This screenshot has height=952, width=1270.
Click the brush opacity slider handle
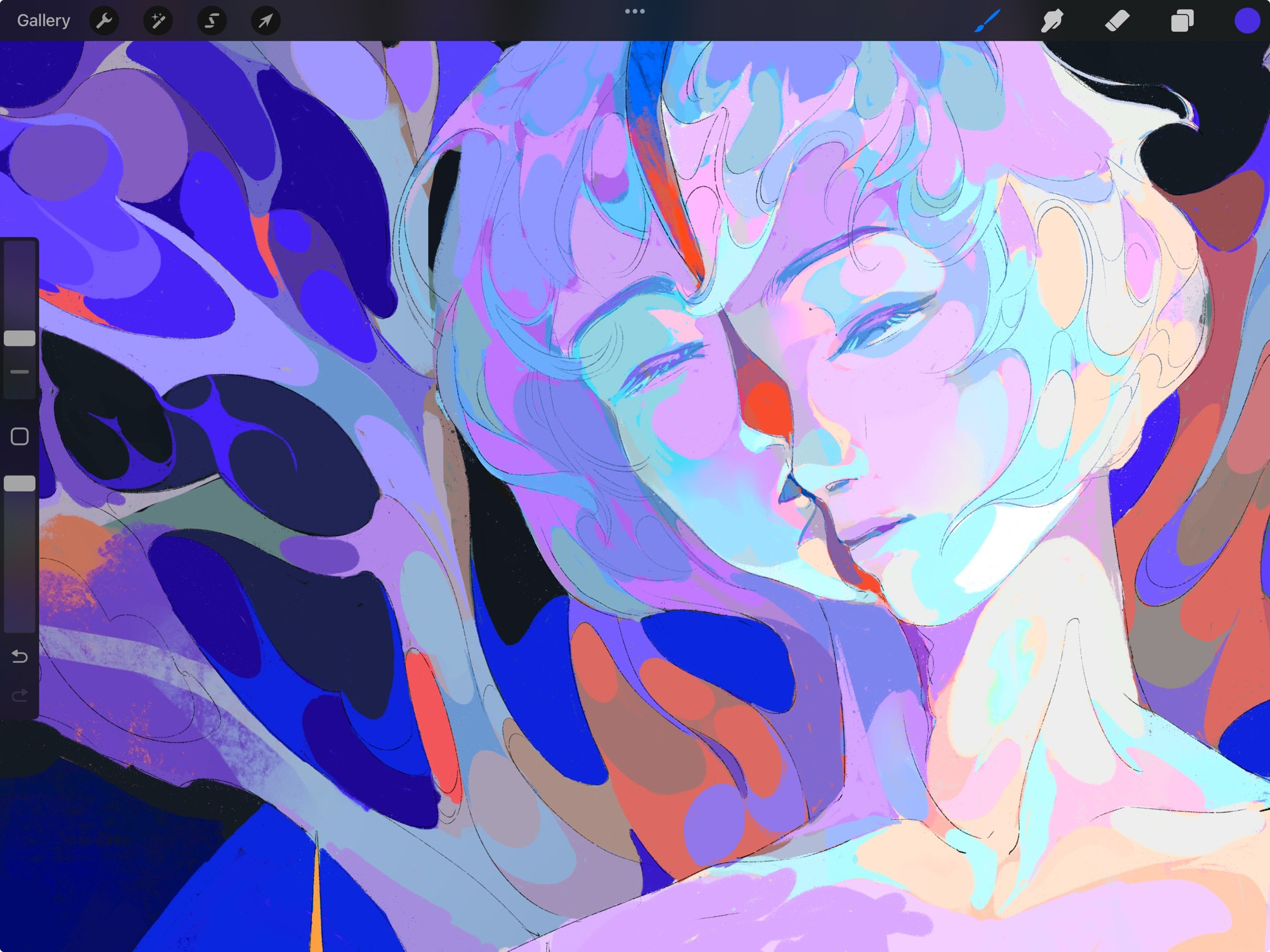[20, 483]
